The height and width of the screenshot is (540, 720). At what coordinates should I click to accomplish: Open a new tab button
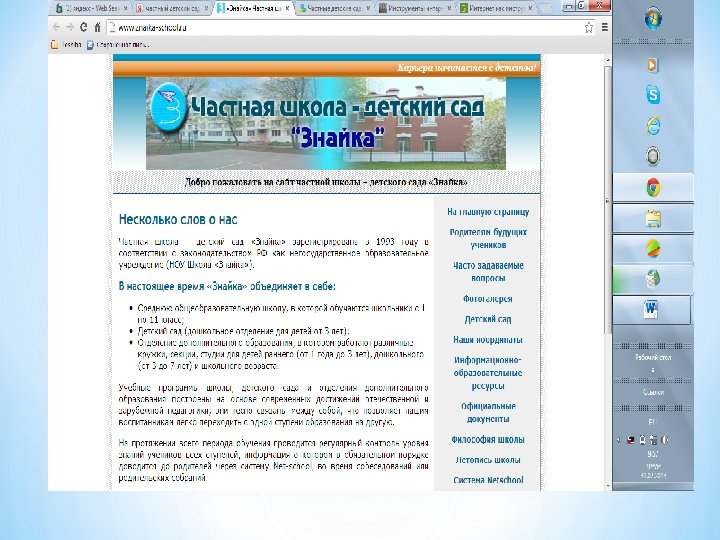click(x=546, y=8)
